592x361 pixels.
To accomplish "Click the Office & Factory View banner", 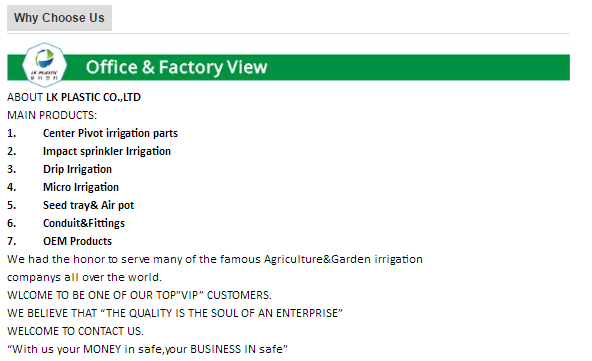I will (288, 67).
